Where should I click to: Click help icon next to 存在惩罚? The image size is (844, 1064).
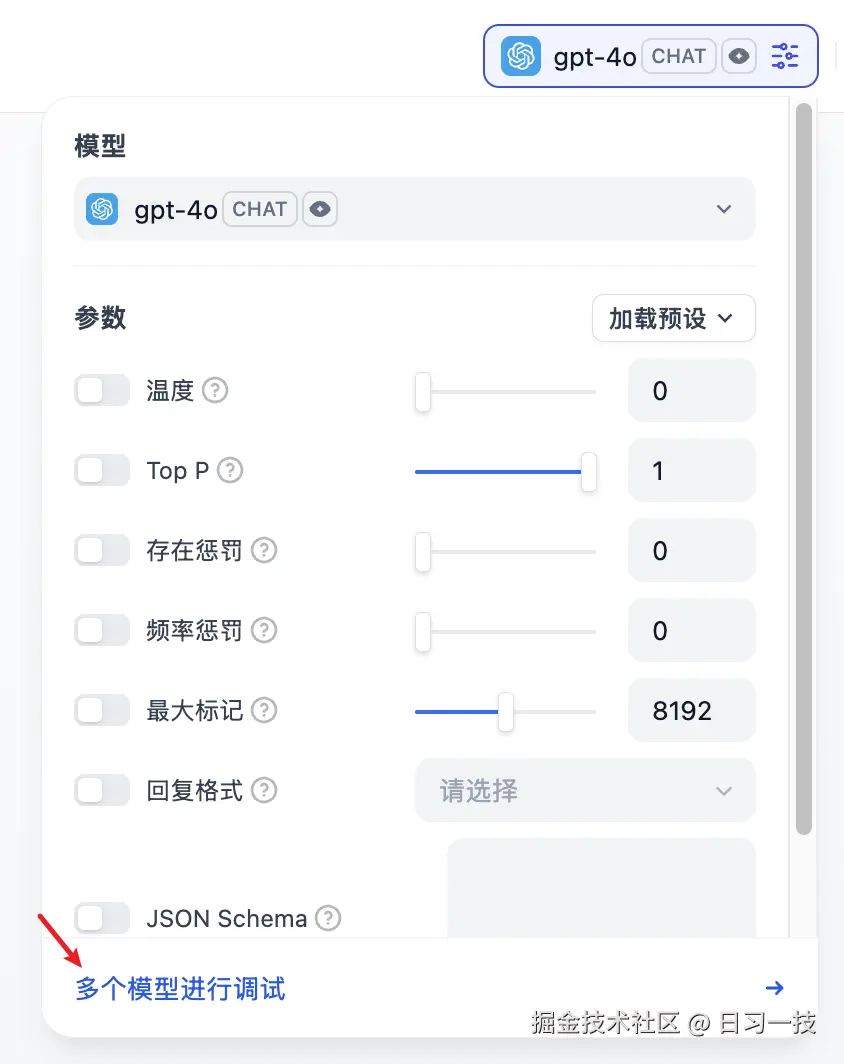pyautogui.click(x=264, y=550)
